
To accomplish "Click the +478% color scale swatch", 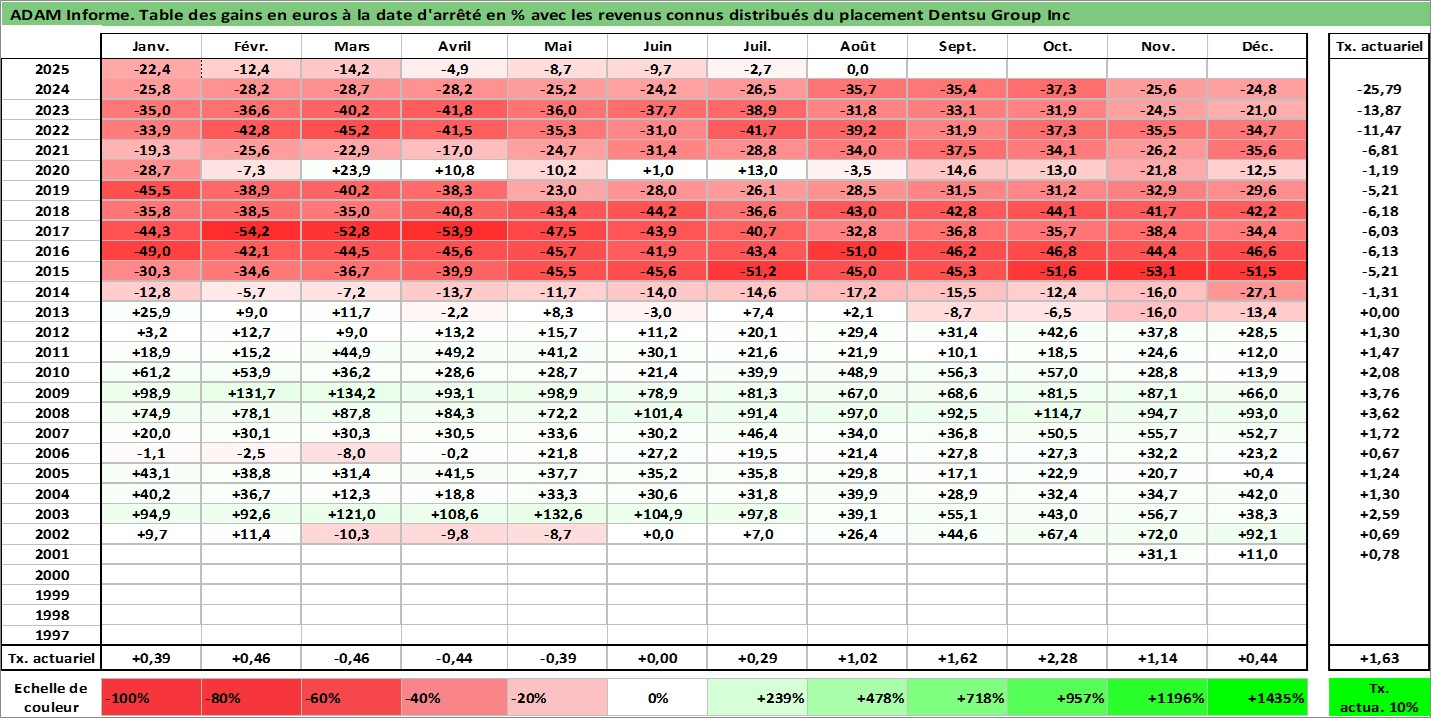I will [857, 697].
